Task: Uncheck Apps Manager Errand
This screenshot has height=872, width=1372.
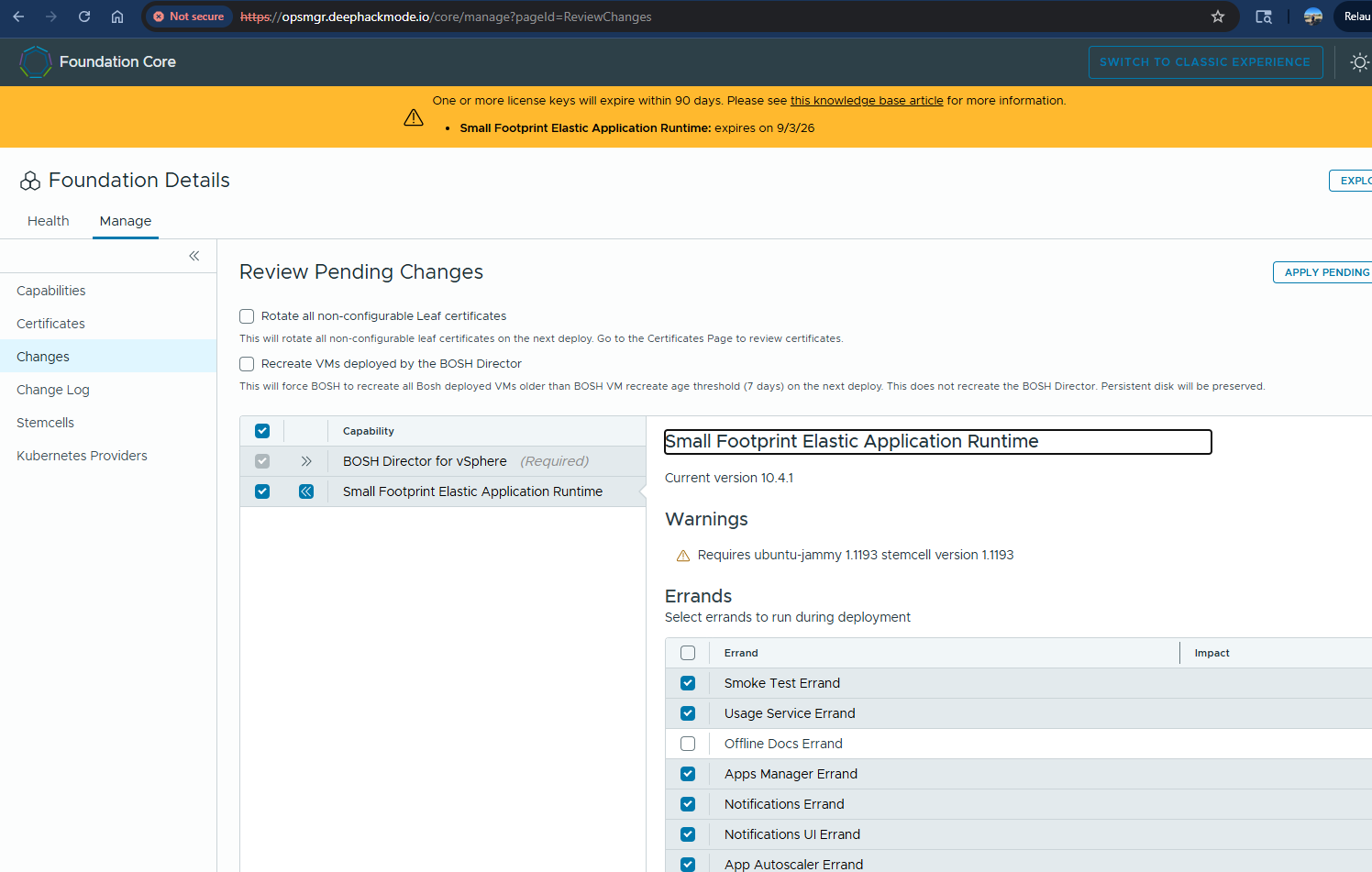Action: tap(688, 774)
